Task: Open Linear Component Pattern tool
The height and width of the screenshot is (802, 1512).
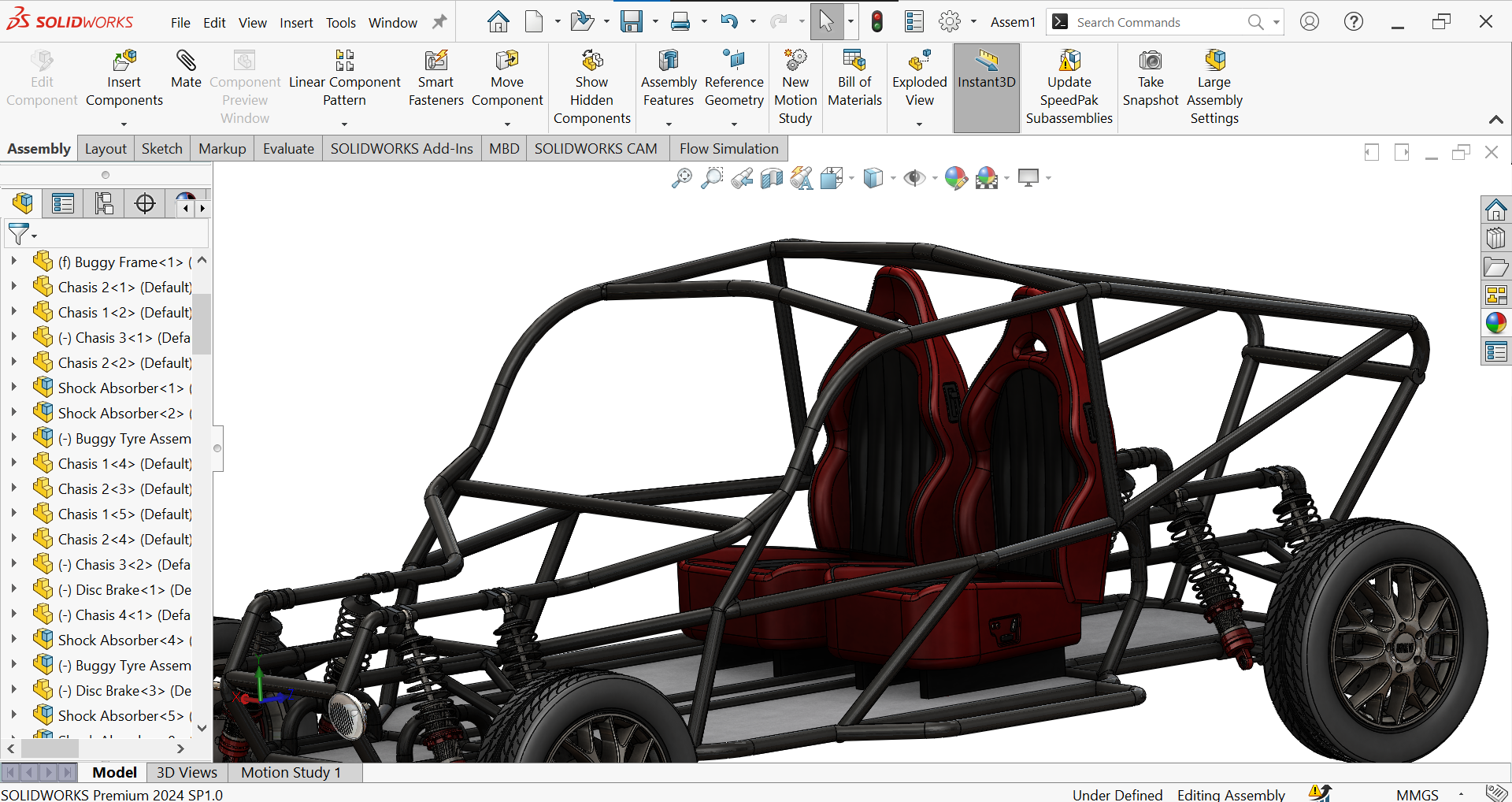Action: click(345, 79)
